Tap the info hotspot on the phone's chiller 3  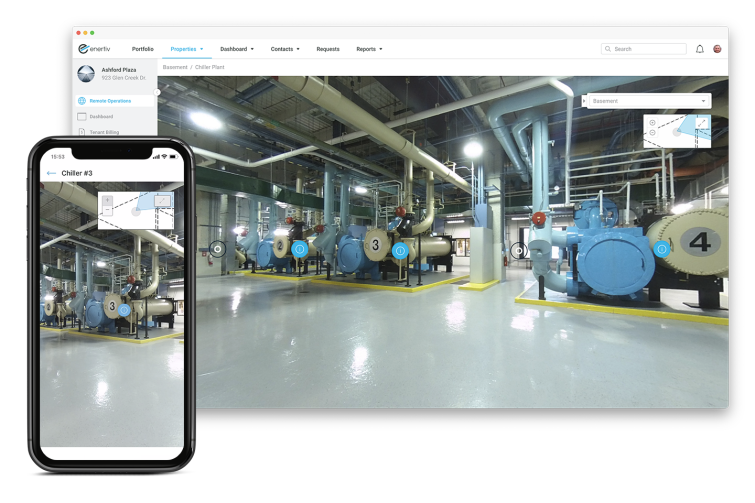tap(125, 310)
